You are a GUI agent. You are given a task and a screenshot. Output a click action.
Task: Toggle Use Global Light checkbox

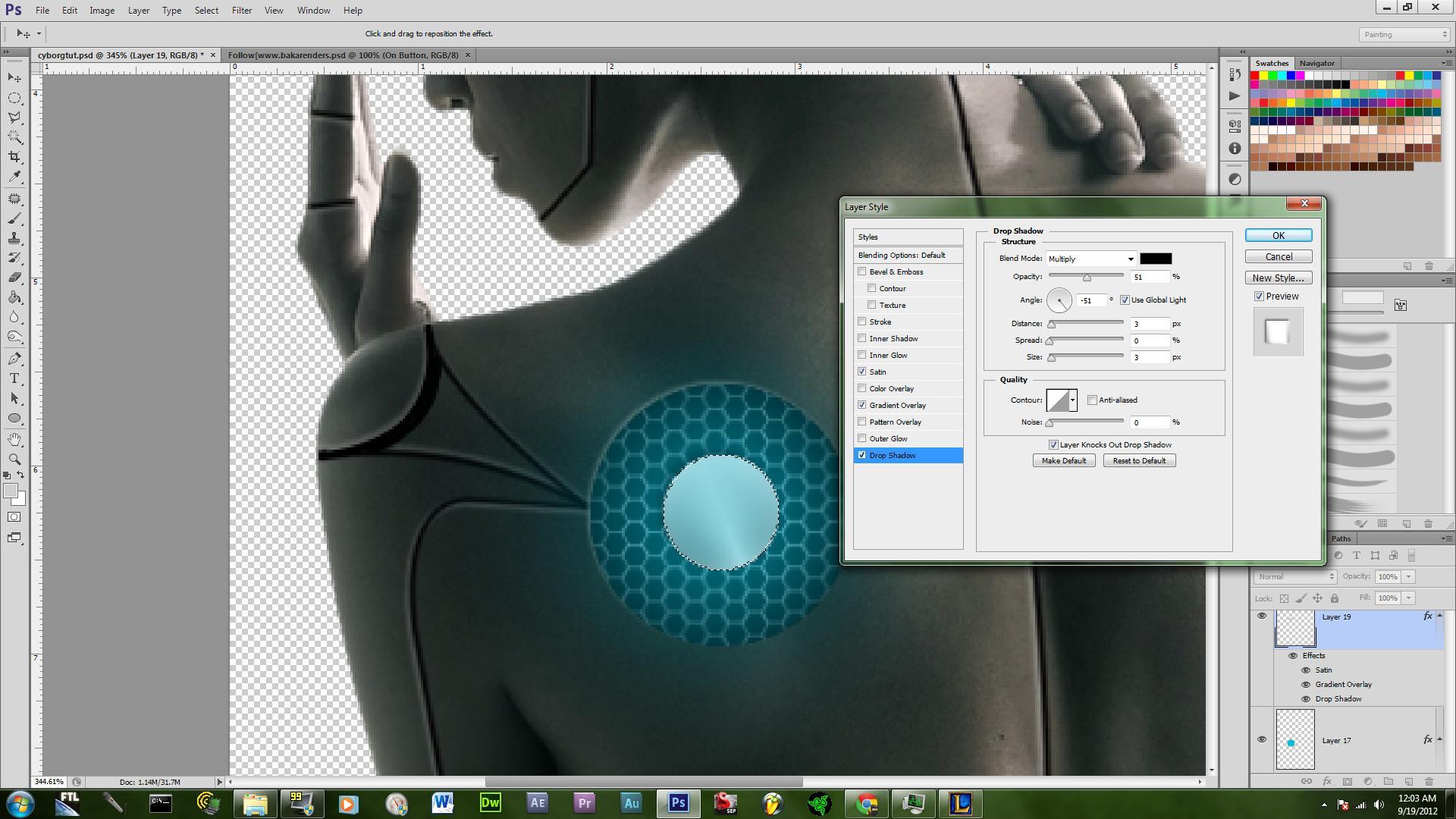coord(1125,300)
